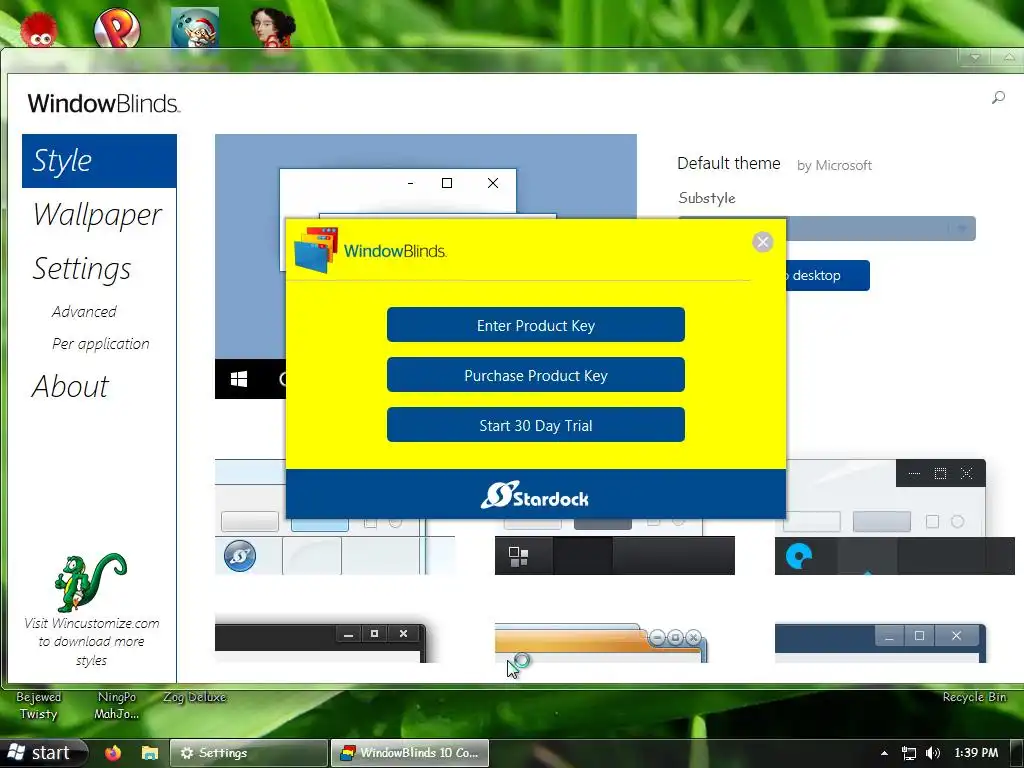Switch to the Settings taskbar window
Image resolution: width=1024 pixels, height=768 pixels.
(249, 753)
